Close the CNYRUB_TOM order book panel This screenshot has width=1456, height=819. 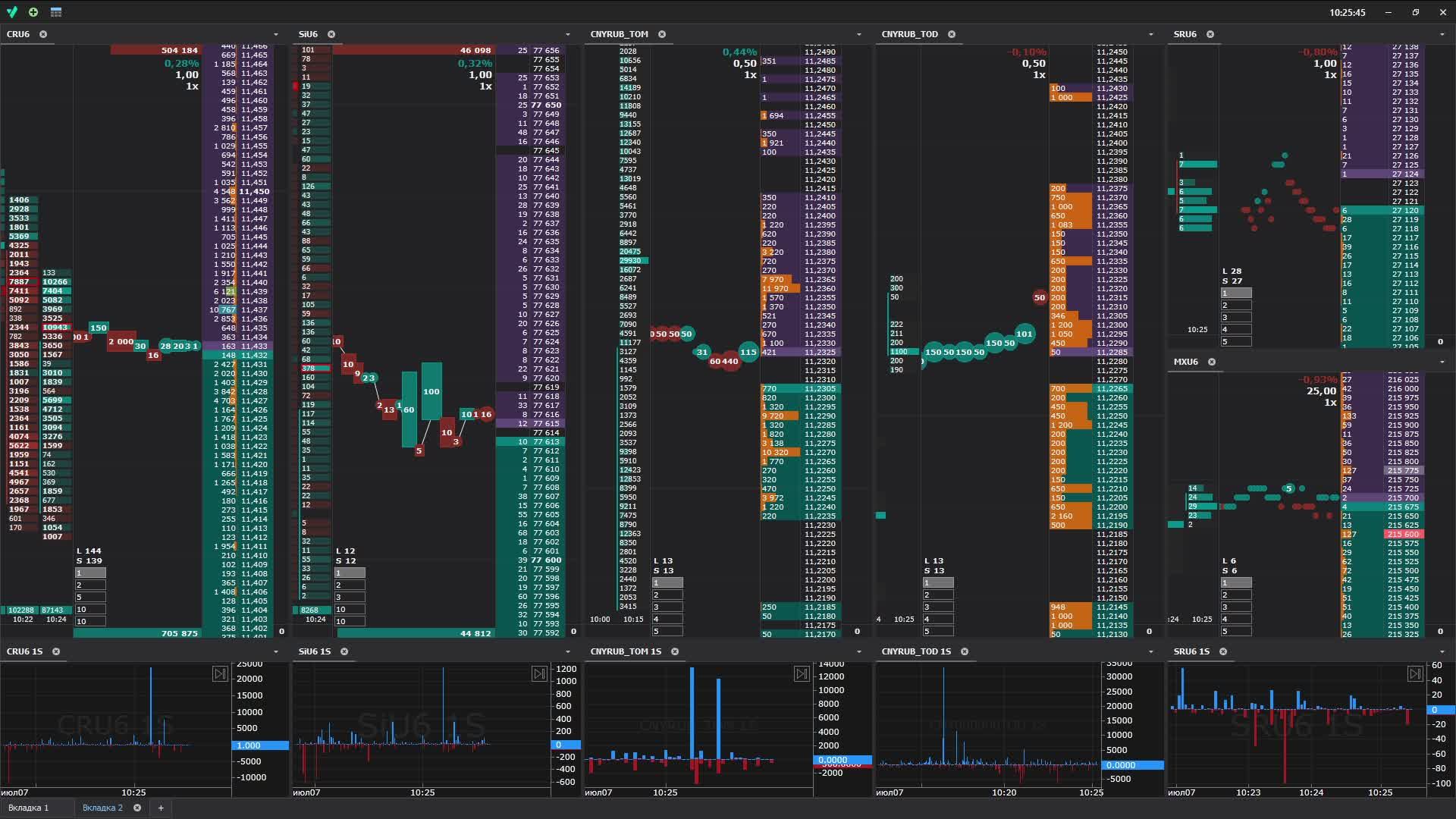pos(662,34)
